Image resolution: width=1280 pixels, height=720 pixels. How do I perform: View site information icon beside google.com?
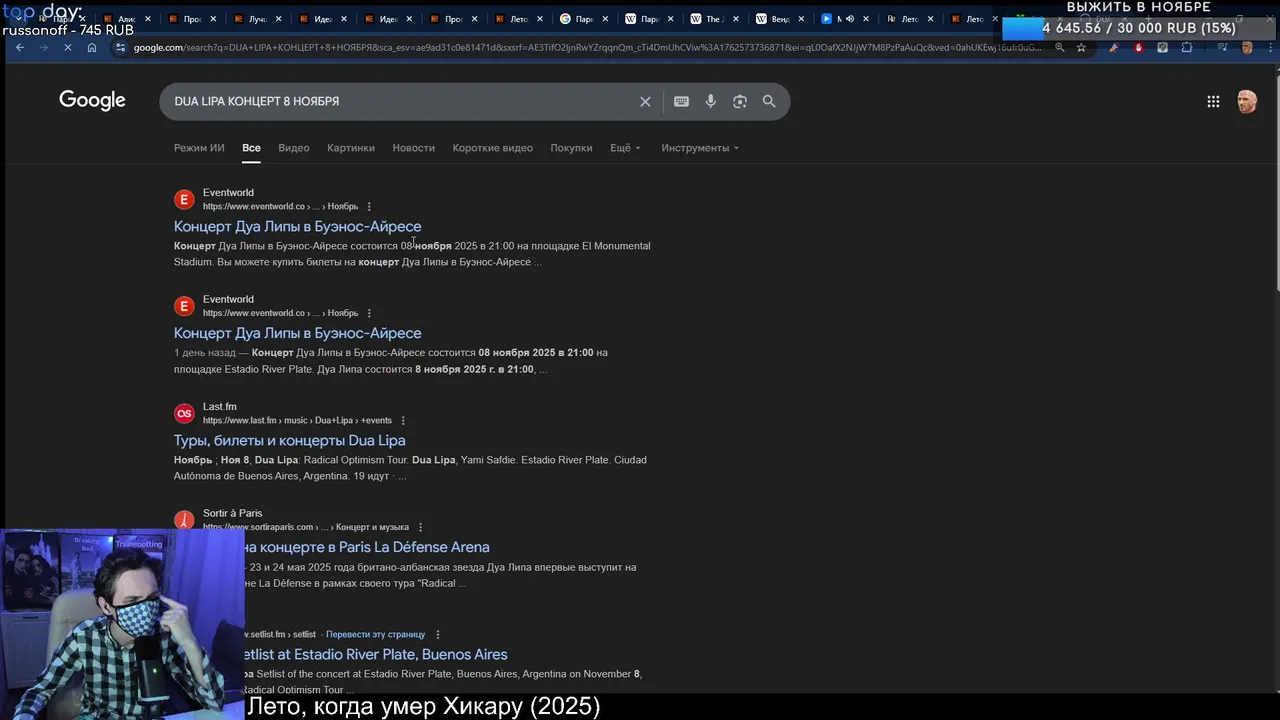point(120,47)
